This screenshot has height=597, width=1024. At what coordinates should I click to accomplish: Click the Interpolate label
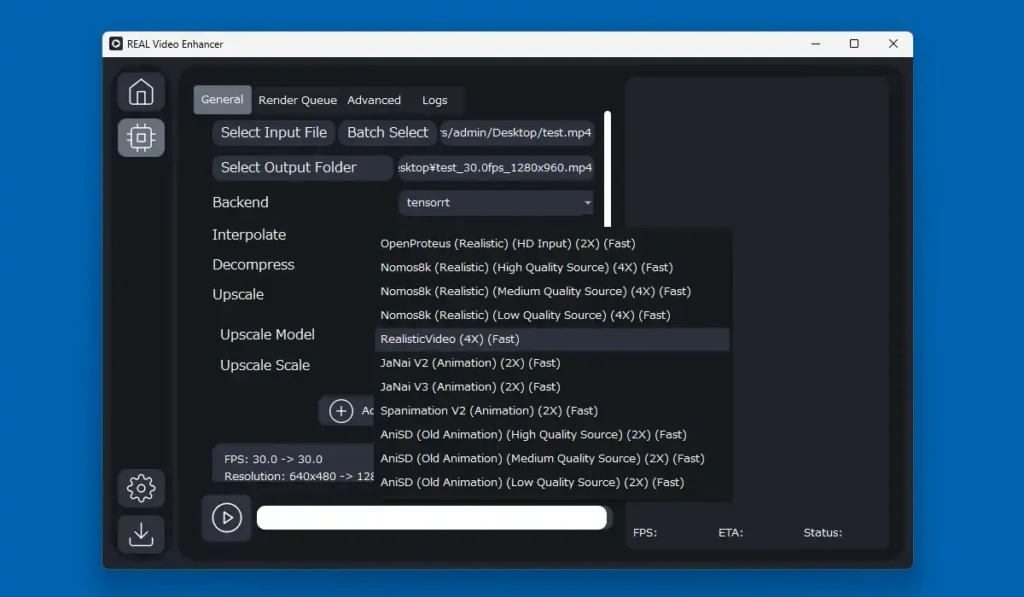pos(249,234)
